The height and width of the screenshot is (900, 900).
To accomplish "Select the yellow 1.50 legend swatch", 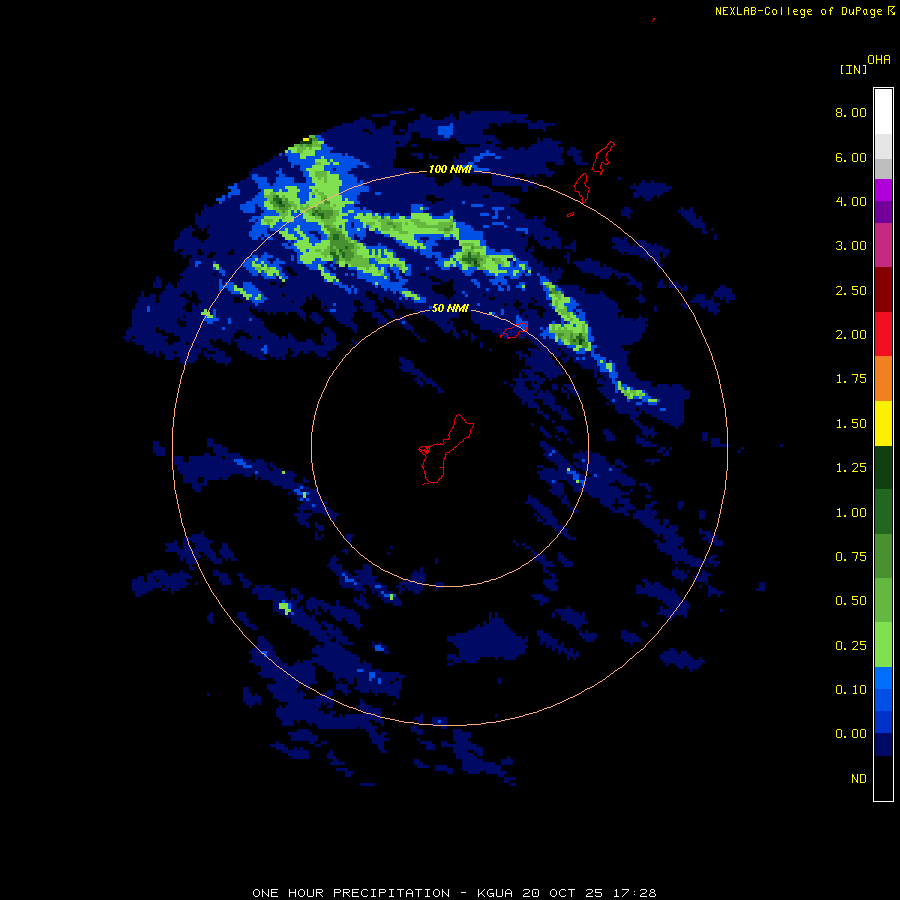I will (x=883, y=424).
